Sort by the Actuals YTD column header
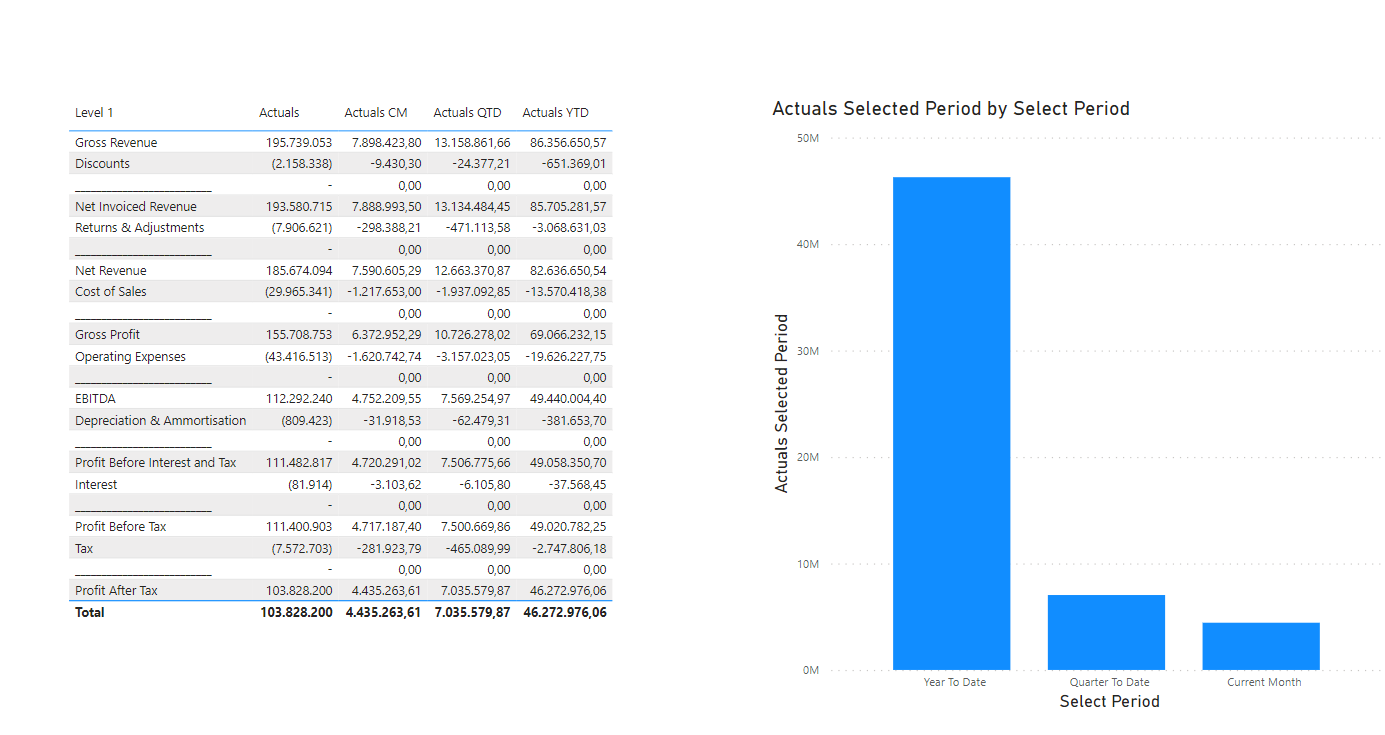The image size is (1385, 735). (x=555, y=113)
